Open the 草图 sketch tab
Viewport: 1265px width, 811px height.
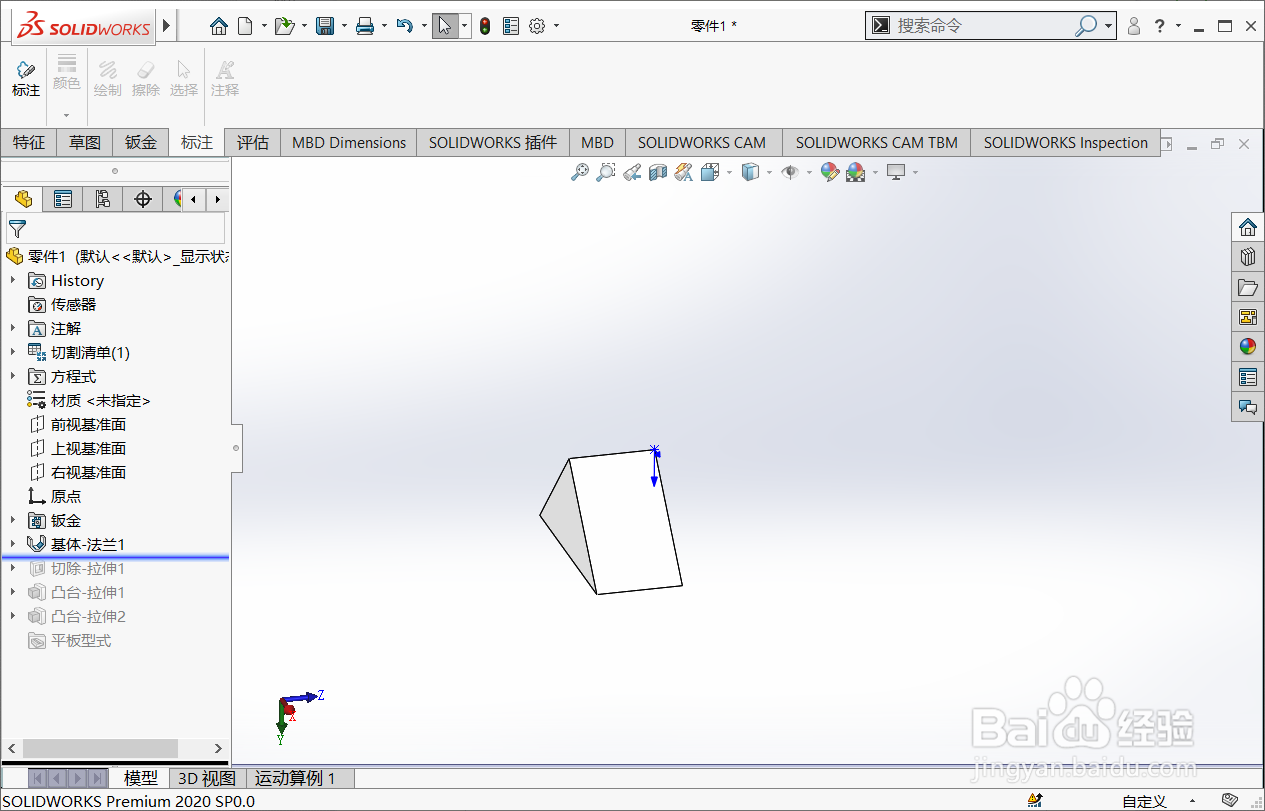(x=85, y=143)
